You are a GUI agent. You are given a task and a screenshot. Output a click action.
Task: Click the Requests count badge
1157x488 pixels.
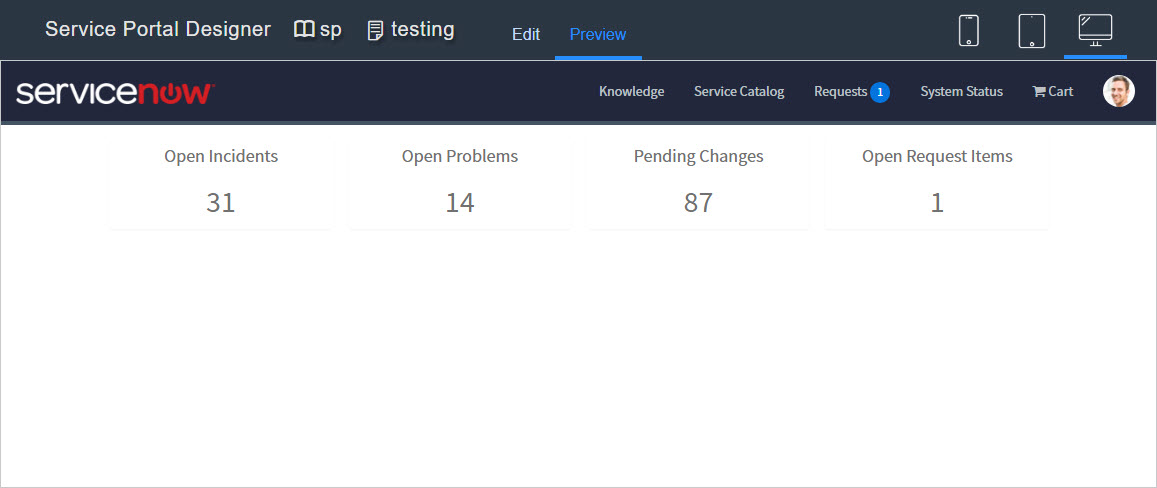[880, 92]
